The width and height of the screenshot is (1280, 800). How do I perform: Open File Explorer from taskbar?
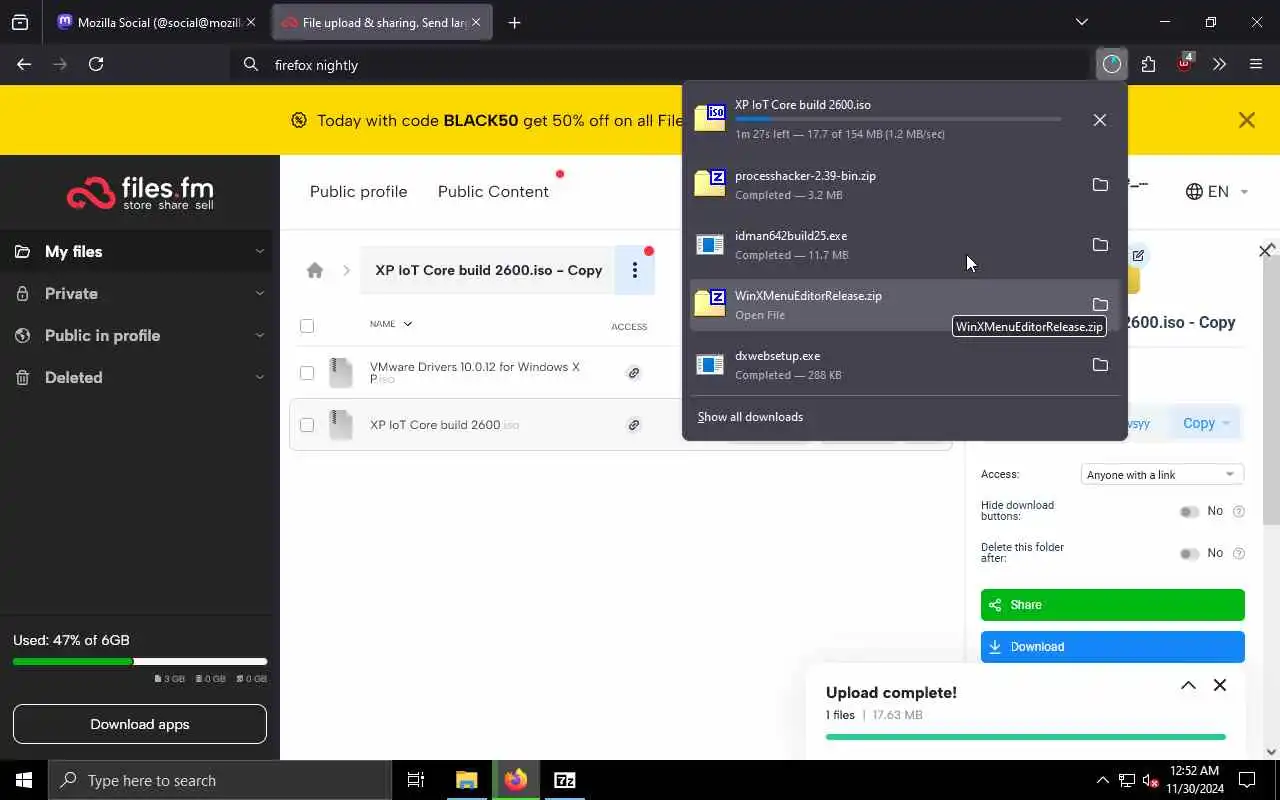[467, 780]
